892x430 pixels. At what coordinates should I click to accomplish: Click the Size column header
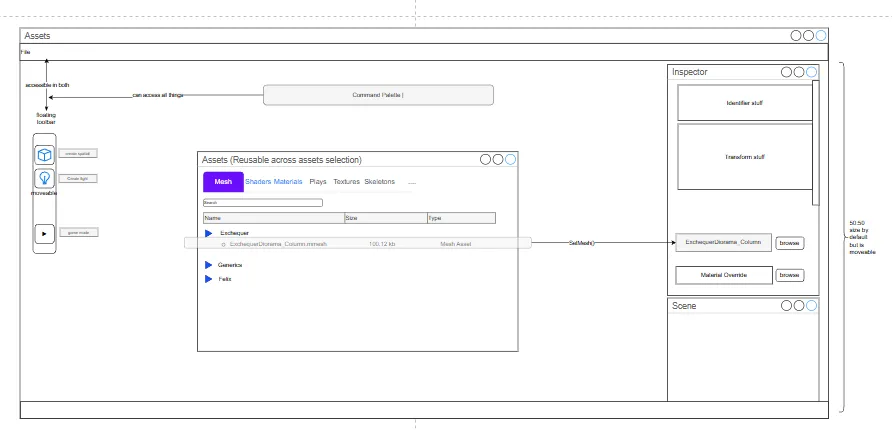[x=386, y=218]
